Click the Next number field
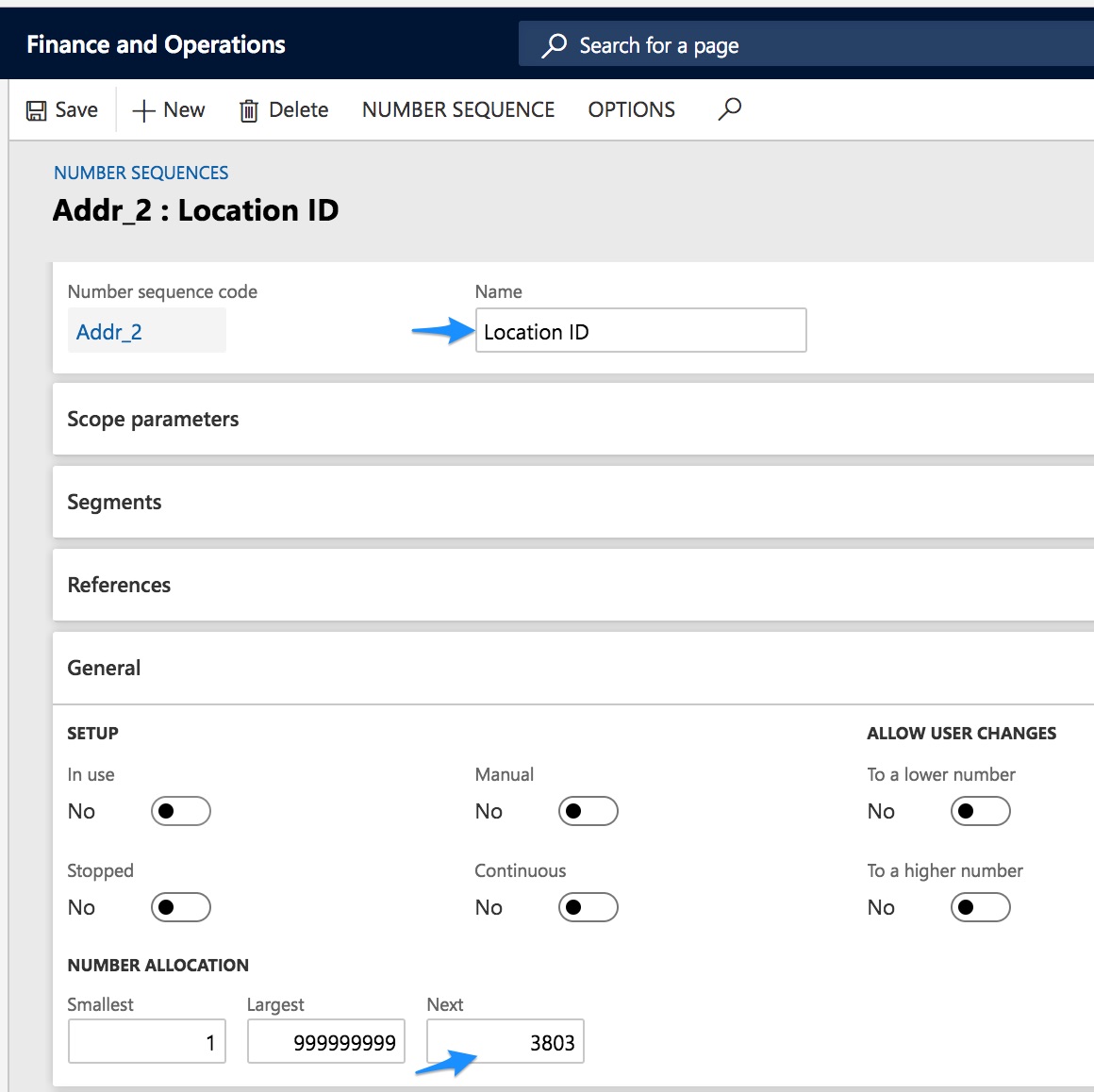1094x1092 pixels. (x=506, y=1041)
